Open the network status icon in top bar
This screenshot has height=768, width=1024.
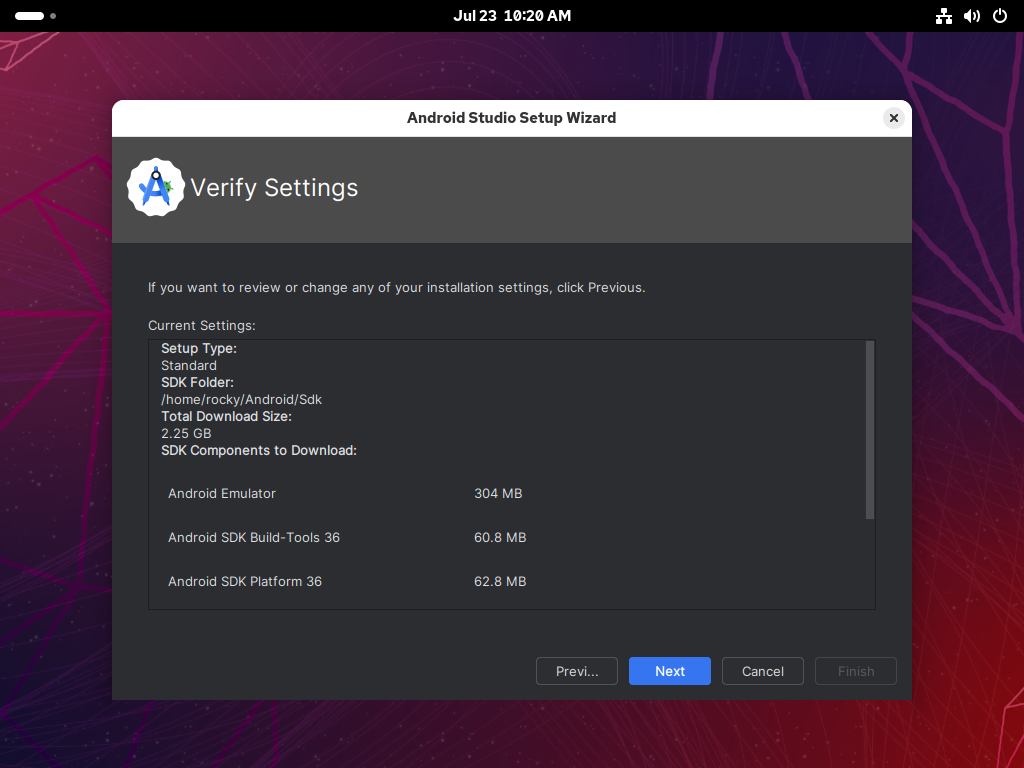point(943,16)
